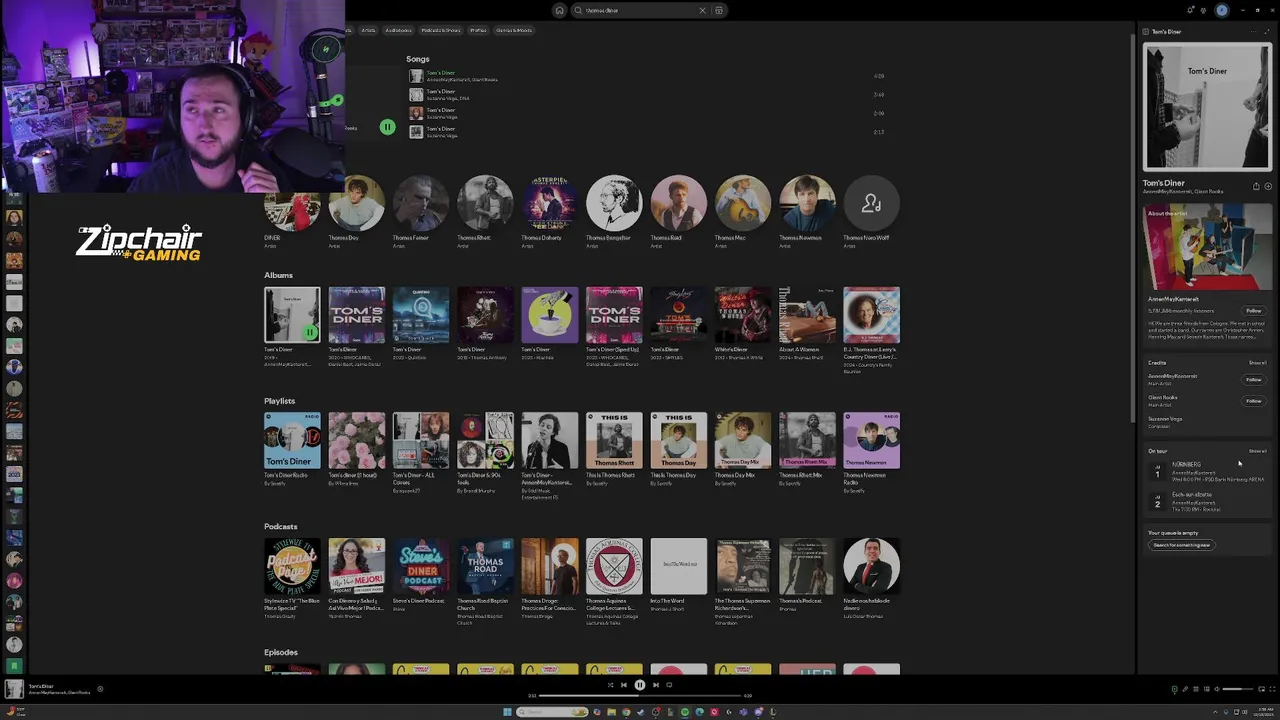
Task: Open the Tom's Diner cover art in right panel
Action: pos(1207,107)
